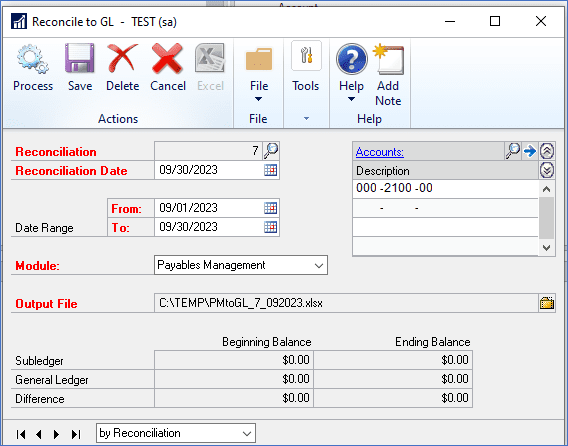Open the Help dropdown menu
Image resolution: width=568 pixels, height=446 pixels.
coord(351,91)
